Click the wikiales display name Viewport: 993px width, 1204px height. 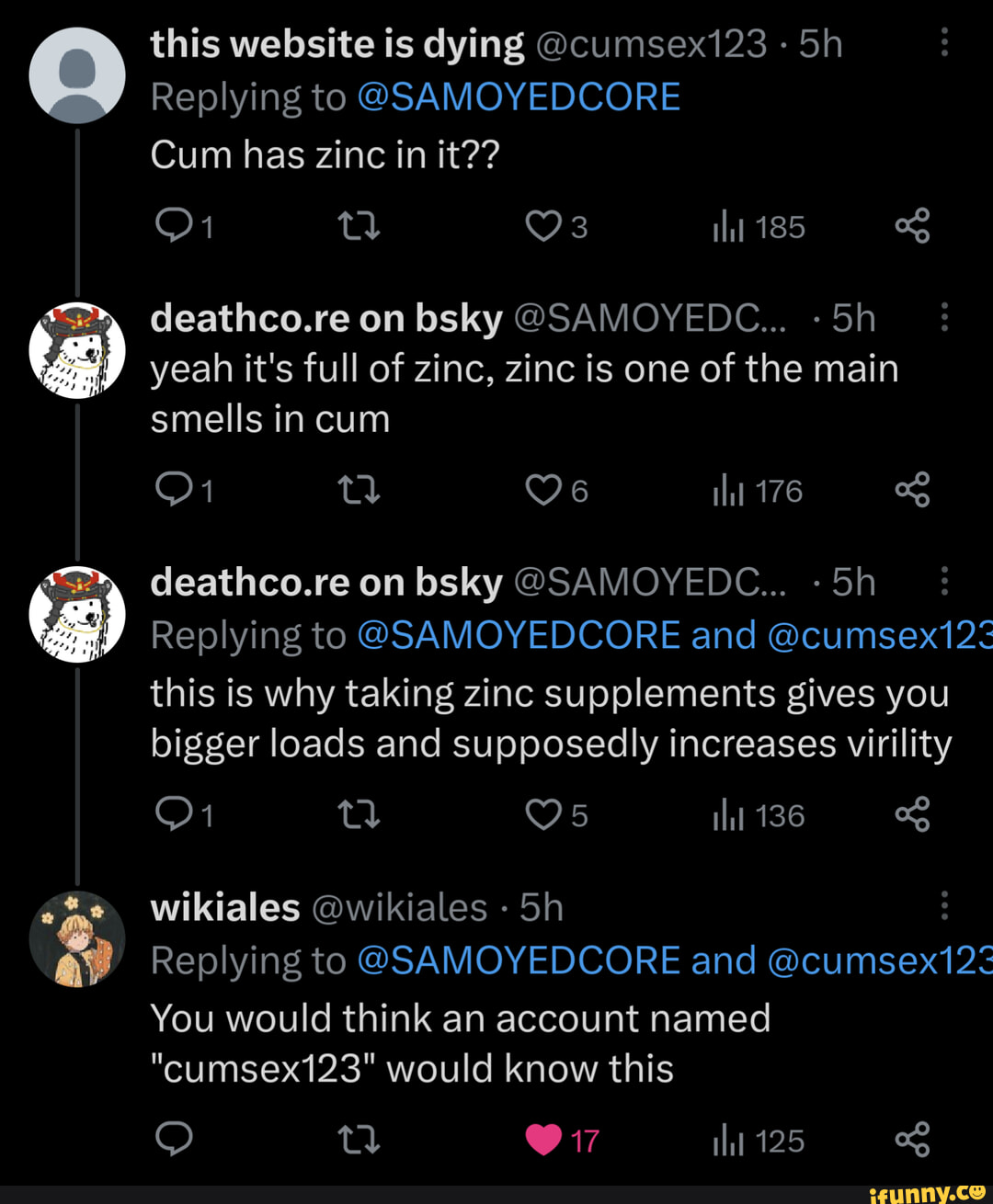pos(224,906)
